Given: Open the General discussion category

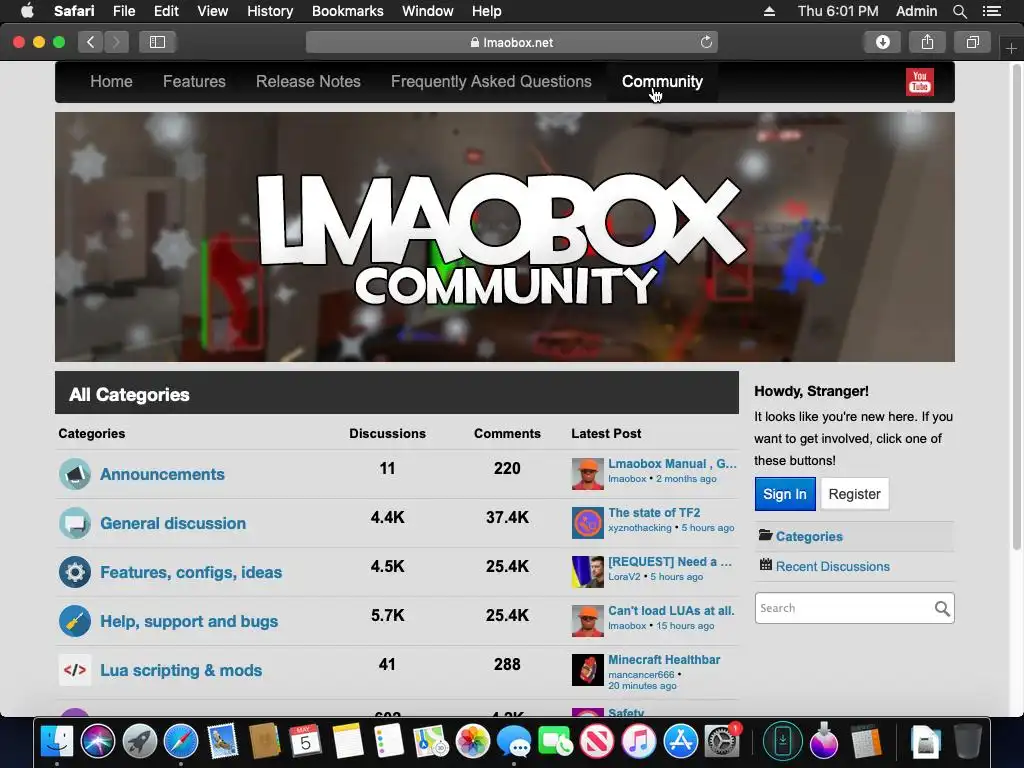Looking at the screenshot, I should click(173, 523).
